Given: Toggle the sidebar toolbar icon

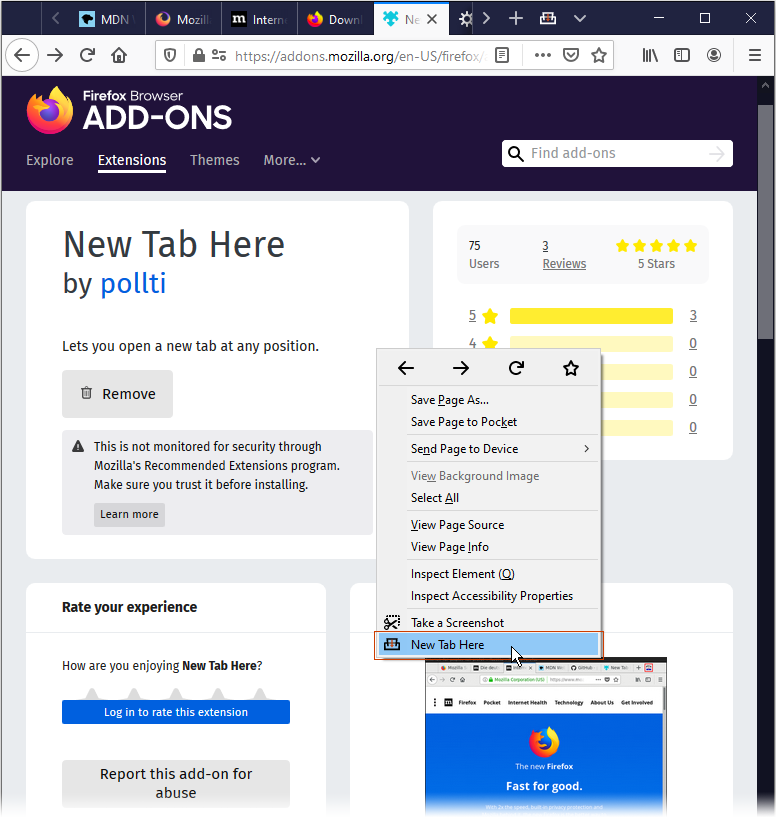Looking at the screenshot, I should point(682,55).
